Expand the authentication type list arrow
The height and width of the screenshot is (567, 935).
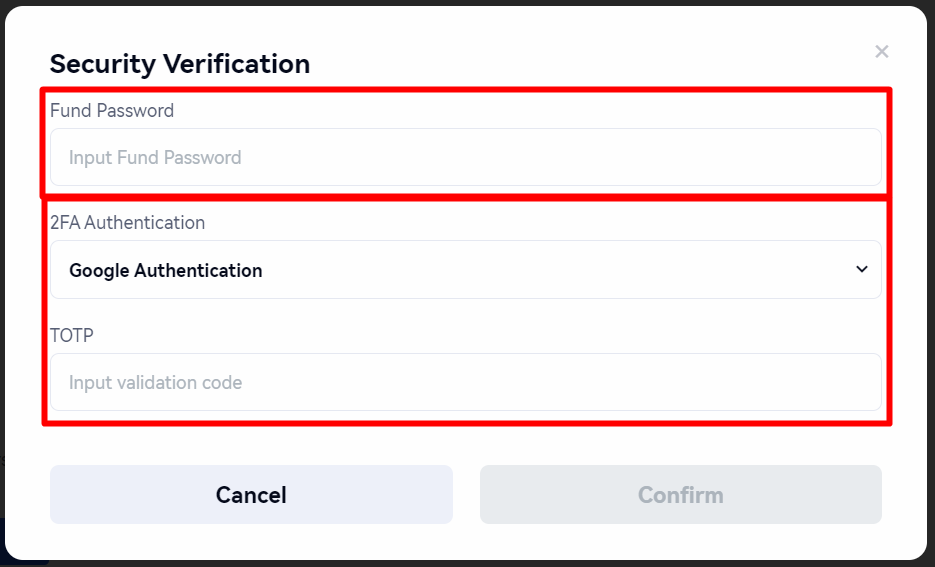pos(862,269)
